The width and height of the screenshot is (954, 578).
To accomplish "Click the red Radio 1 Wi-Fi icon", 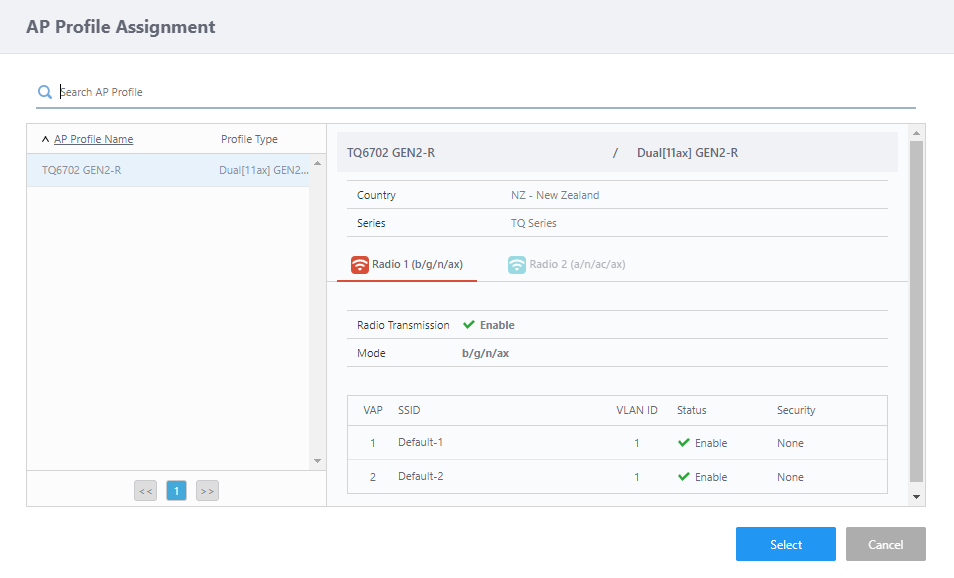I will pos(360,265).
